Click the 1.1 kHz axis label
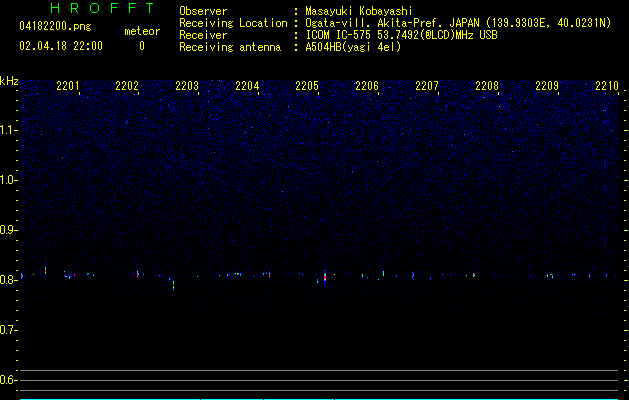Viewport: 629px width, 400px height. point(9,130)
